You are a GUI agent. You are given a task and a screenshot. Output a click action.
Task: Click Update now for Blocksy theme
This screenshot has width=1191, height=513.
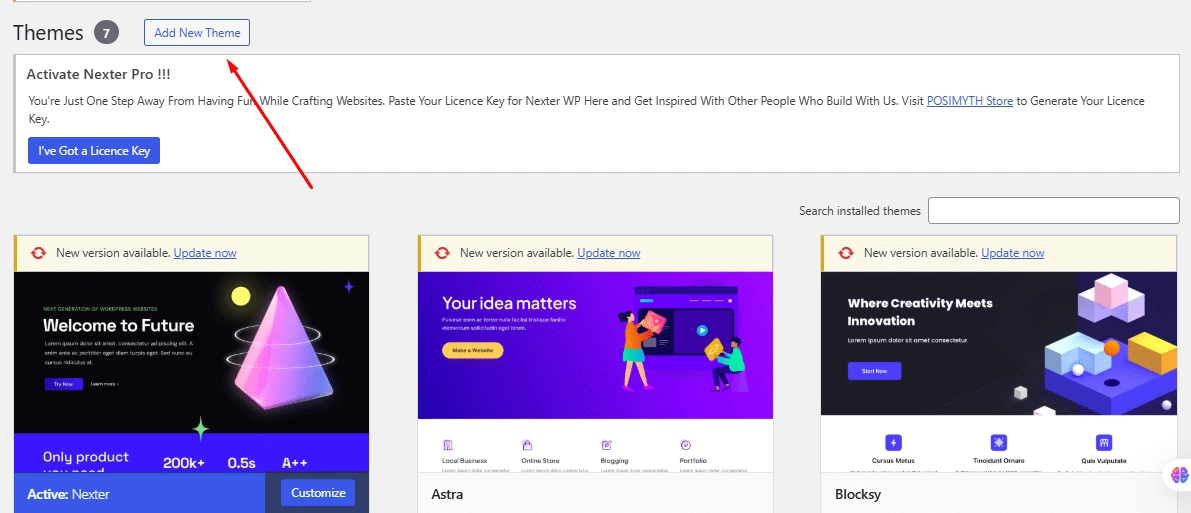pos(1012,253)
